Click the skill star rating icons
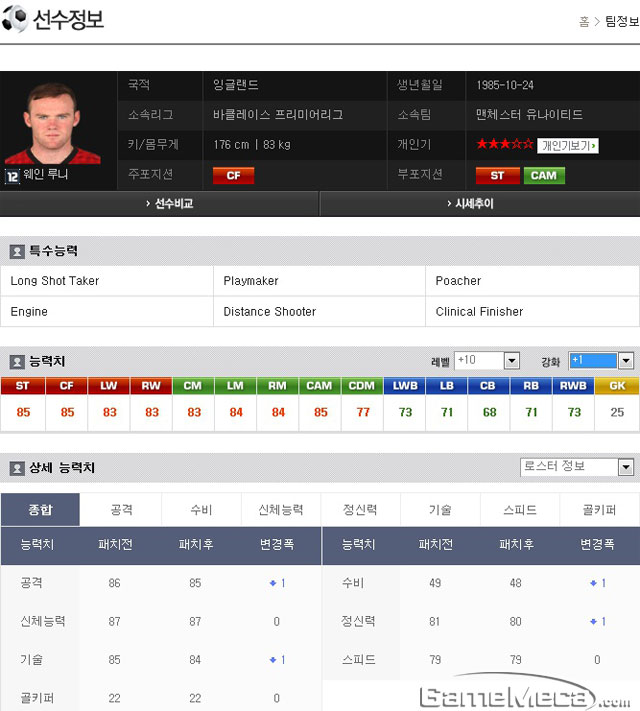 [x=504, y=144]
